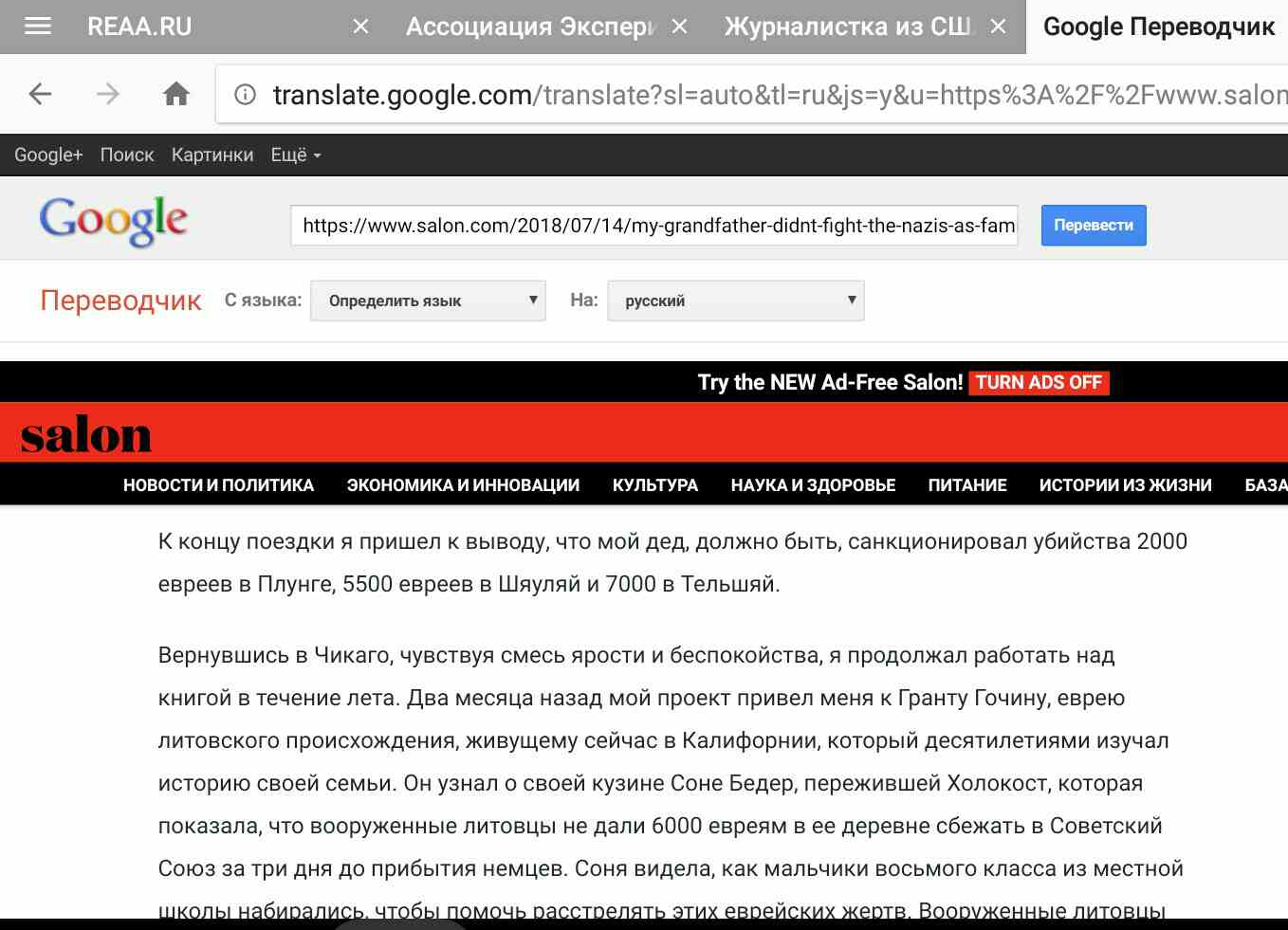Viewport: 1288px width, 930px height.
Task: Close the Журналистка из США tab
Action: point(998,27)
